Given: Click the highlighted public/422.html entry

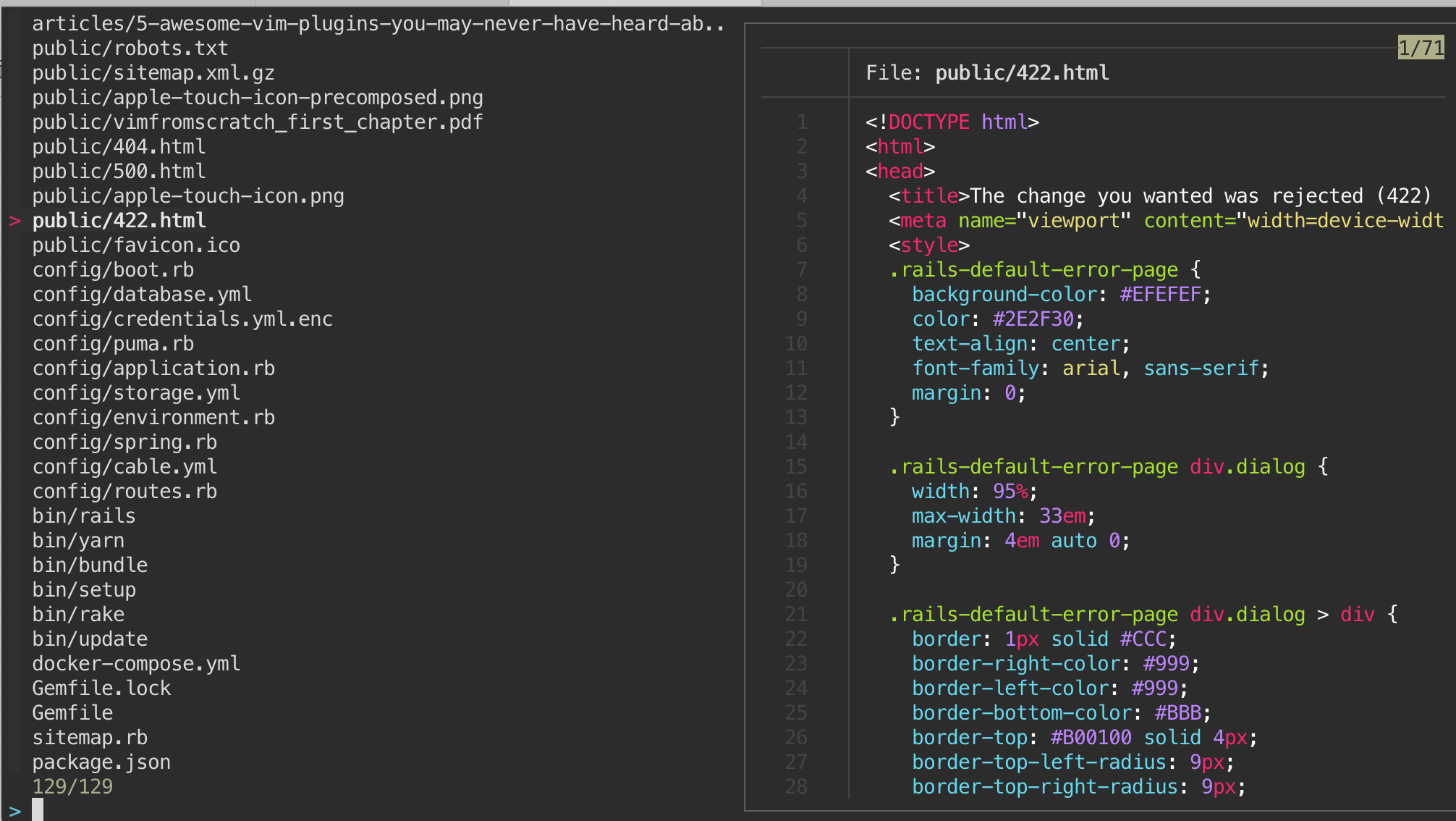Looking at the screenshot, I should (119, 221).
